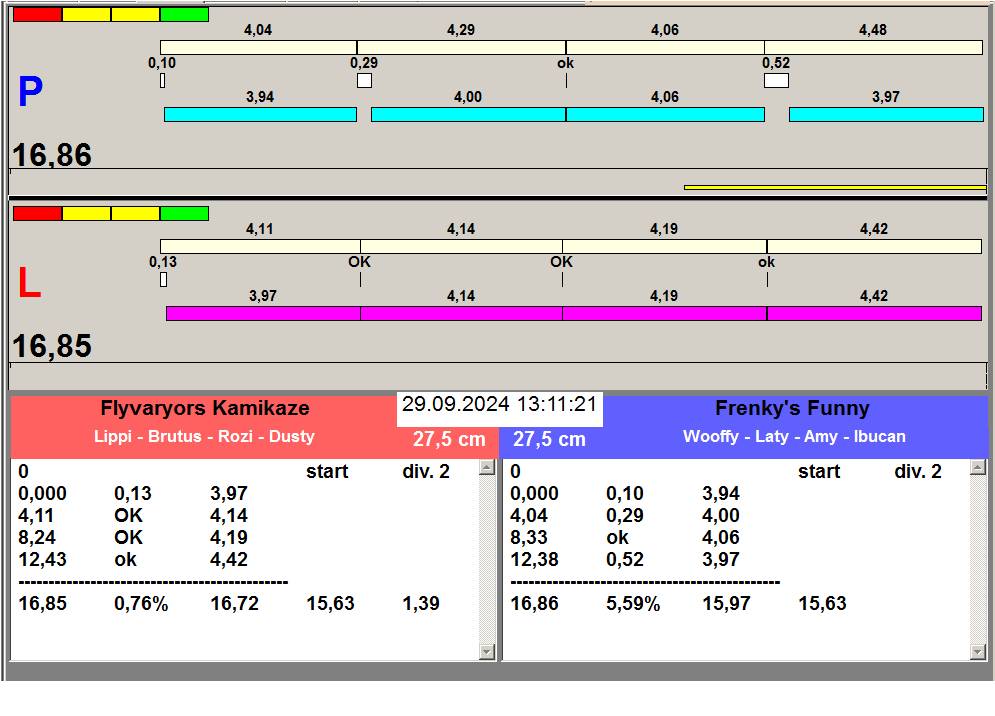The width and height of the screenshot is (995, 716).
Task: Click the 16,86 total time in lane P
Action: [x=52, y=155]
